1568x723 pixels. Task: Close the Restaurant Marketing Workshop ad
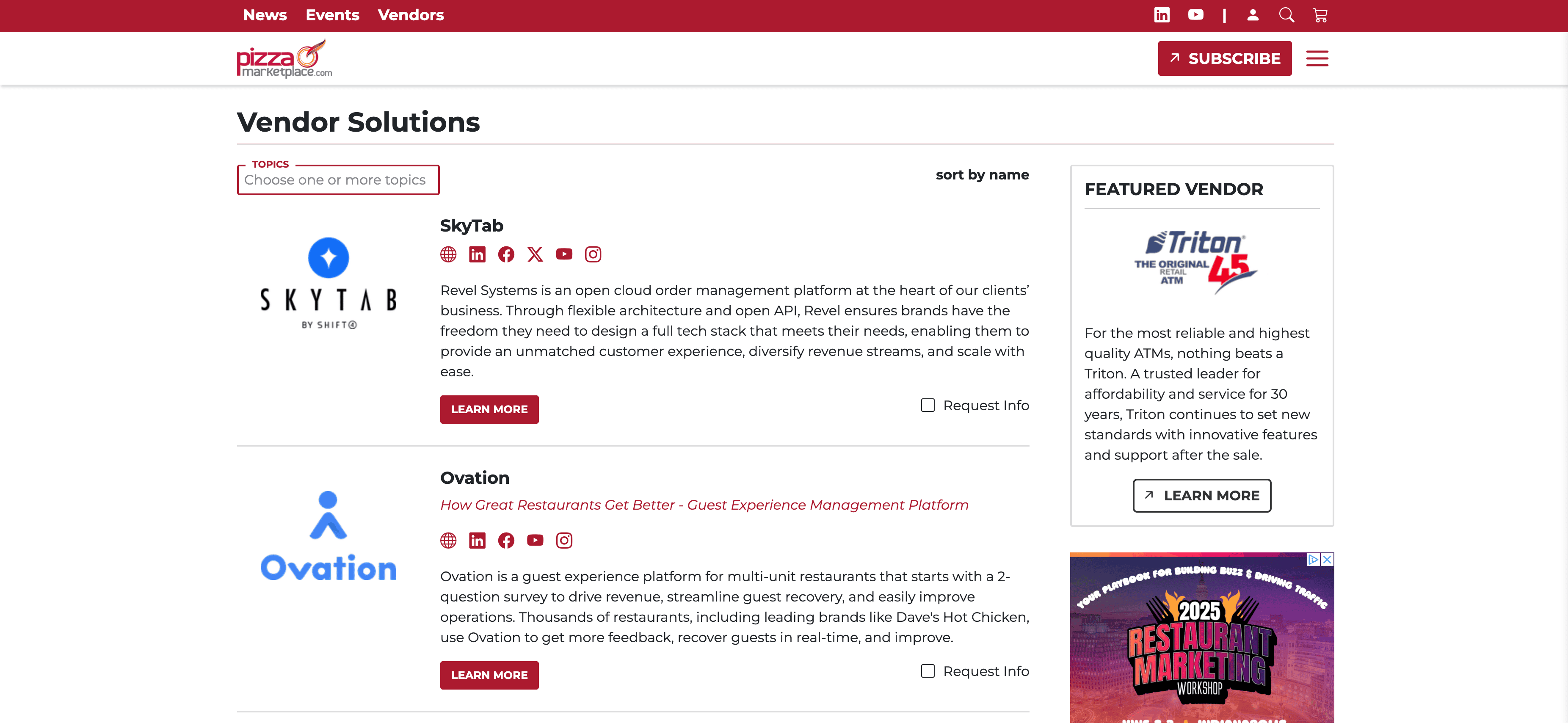pos(1327,559)
